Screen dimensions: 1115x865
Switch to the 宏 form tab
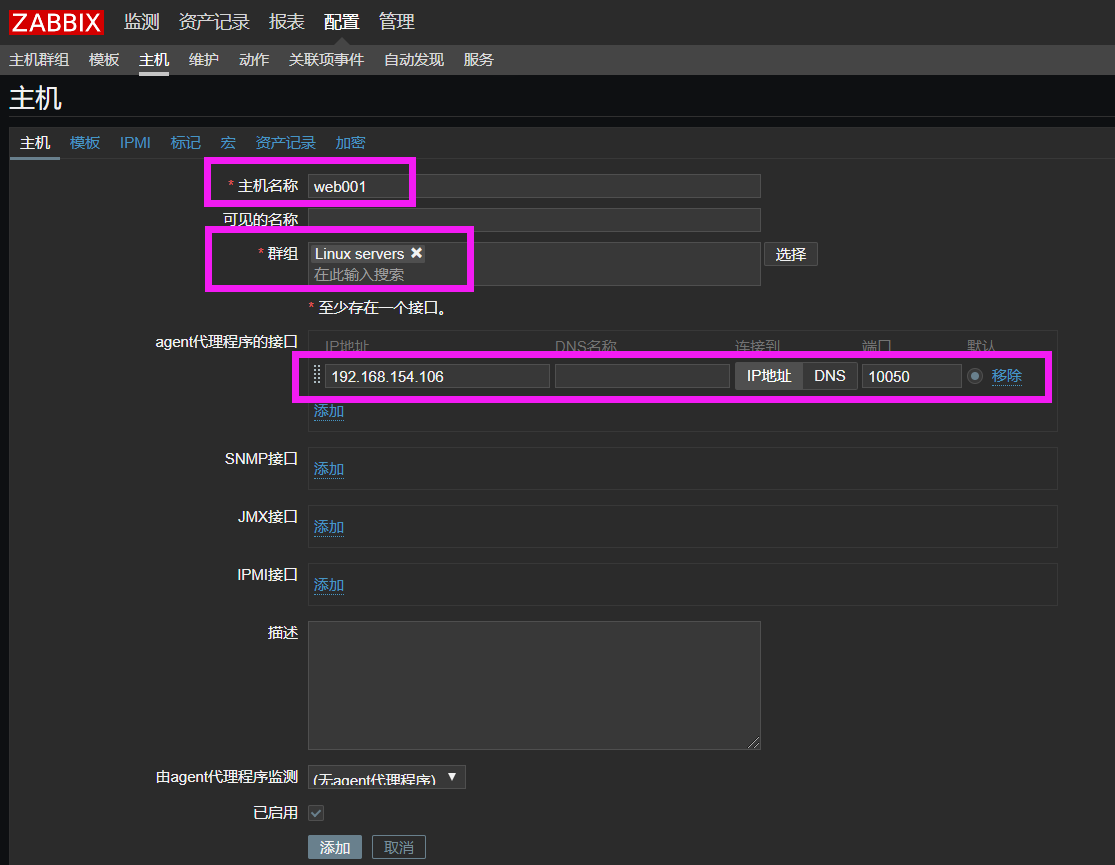point(228,143)
